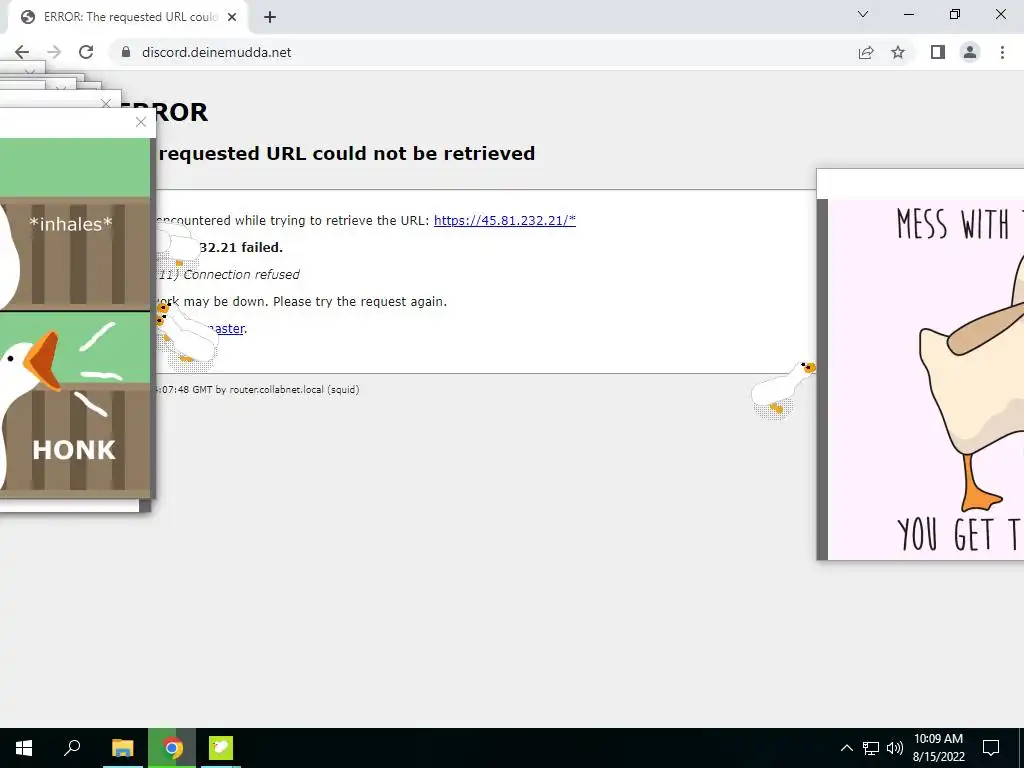1024x768 pixels.
Task: Show hidden system tray icons
Action: 846,748
